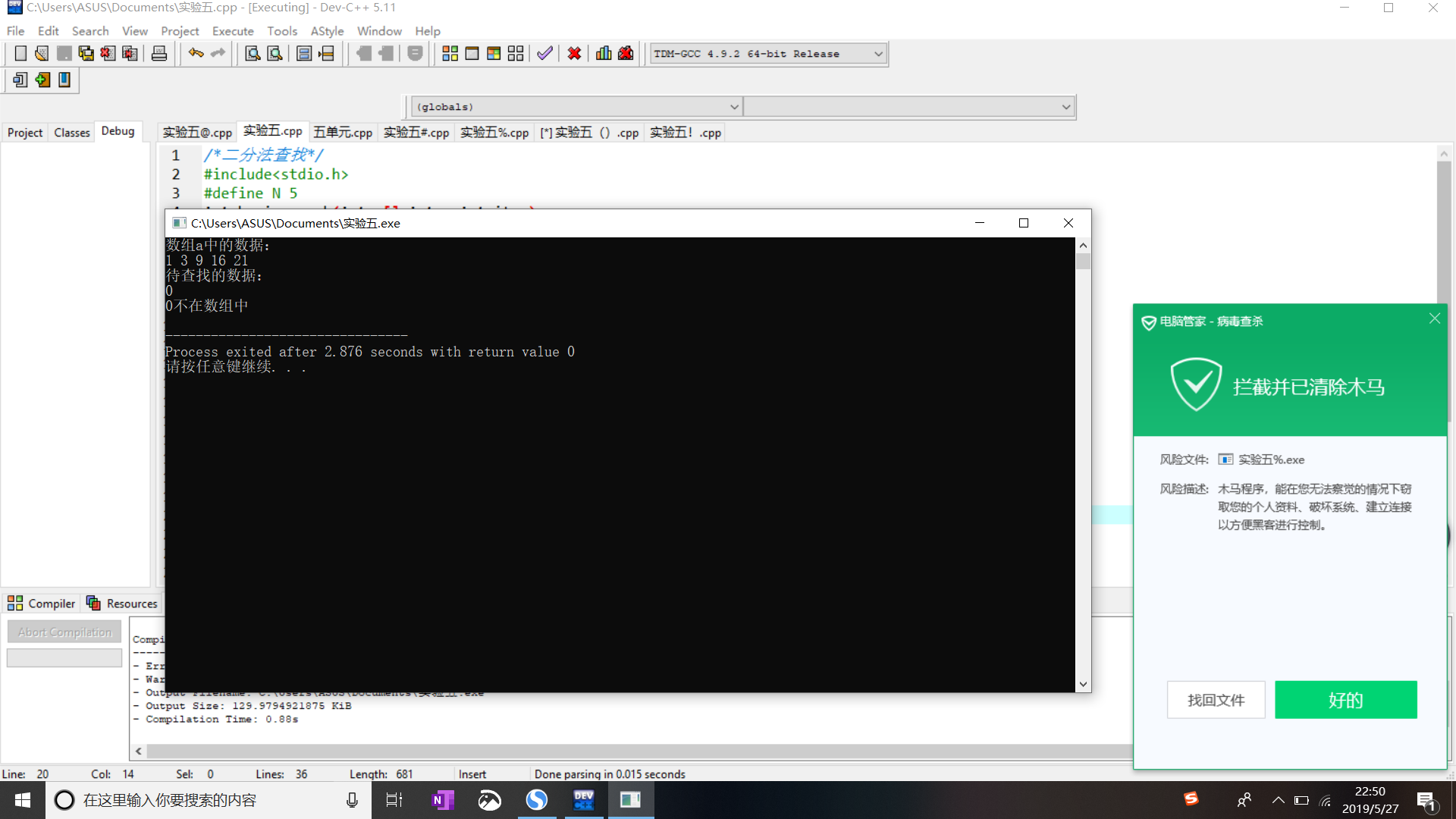The width and height of the screenshot is (1456, 819).
Task: Click the 找回文件 button
Action: 1216,700
